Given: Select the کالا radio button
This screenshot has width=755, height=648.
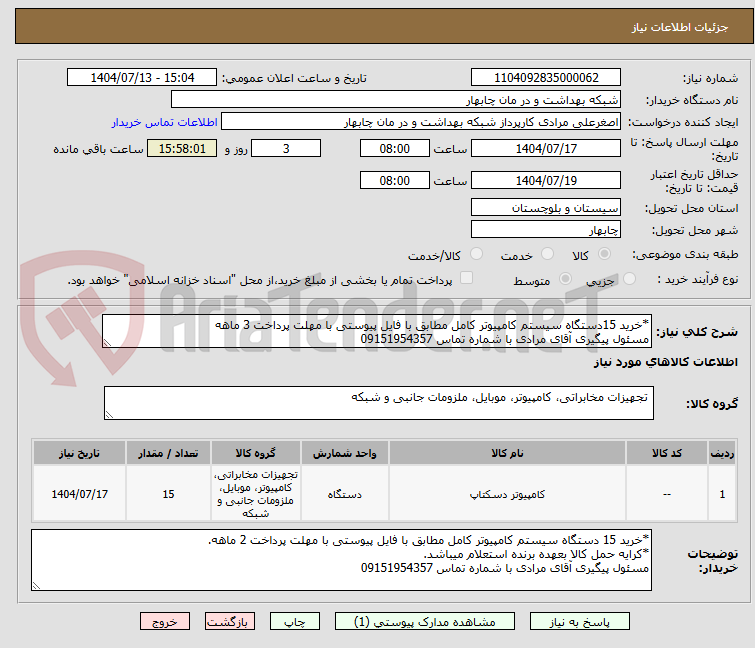Looking at the screenshot, I should pyautogui.click(x=604, y=254).
